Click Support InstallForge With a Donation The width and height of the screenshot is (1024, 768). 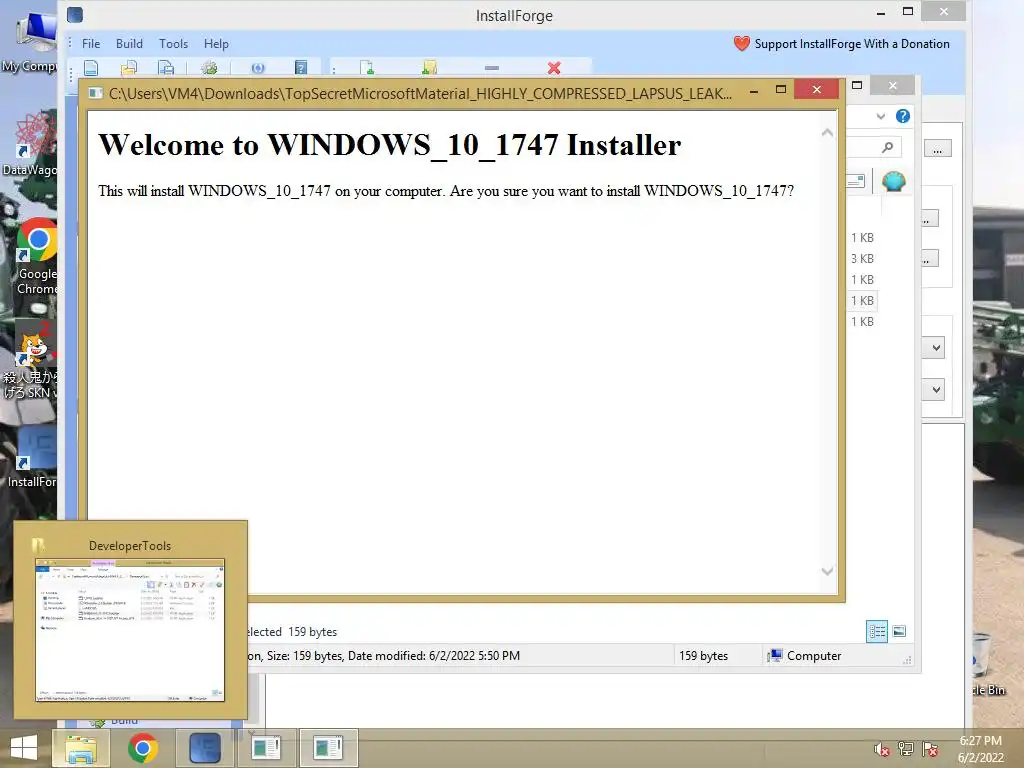tap(852, 44)
